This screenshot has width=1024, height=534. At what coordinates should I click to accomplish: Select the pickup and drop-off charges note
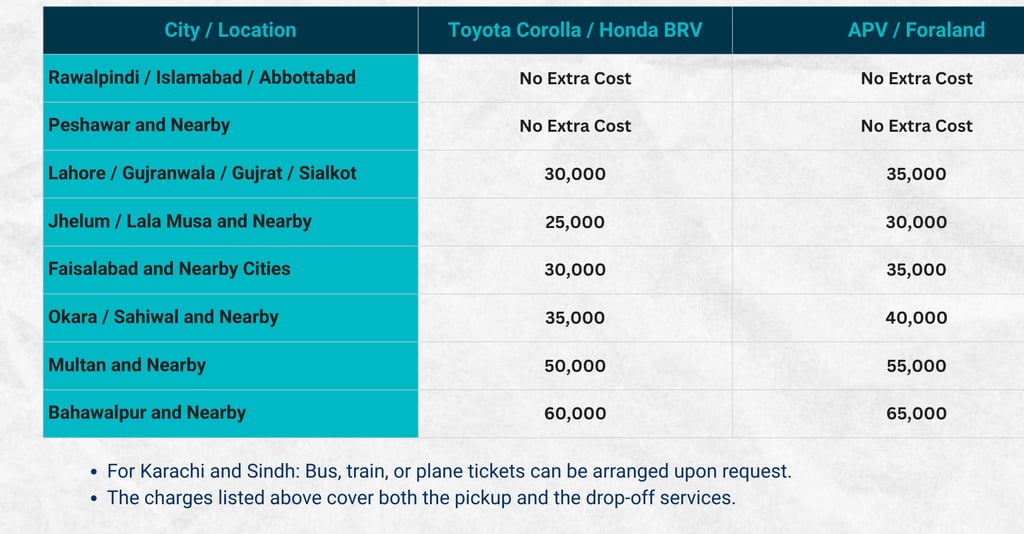coord(421,497)
